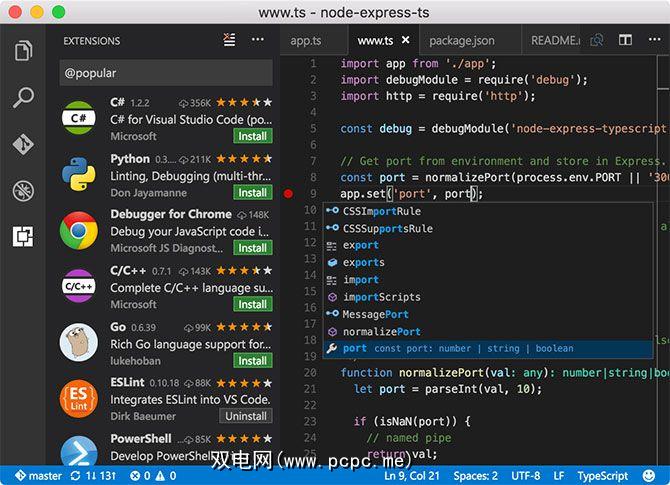Open the Debug view in activity bar

click(x=22, y=190)
